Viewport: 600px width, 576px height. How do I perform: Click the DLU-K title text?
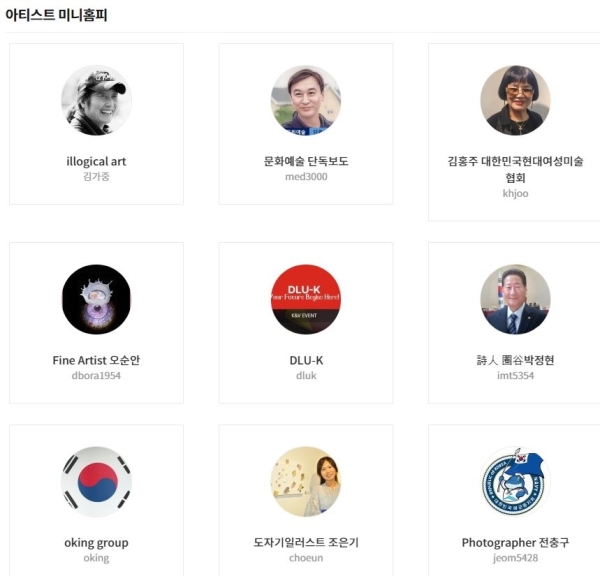point(306,361)
